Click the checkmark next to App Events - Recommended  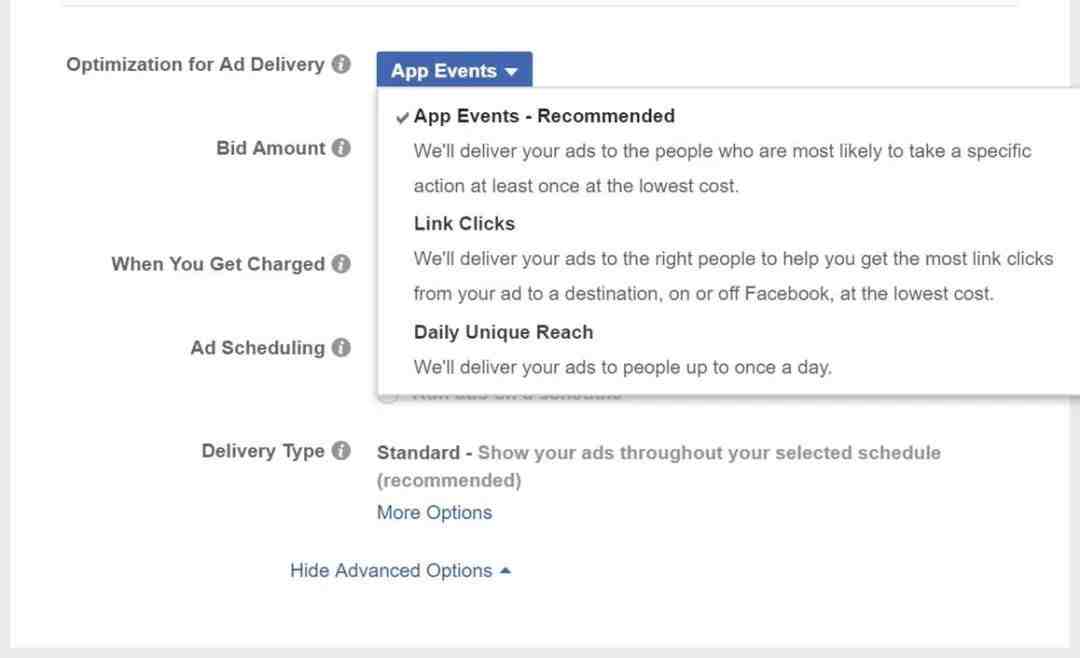click(x=402, y=117)
